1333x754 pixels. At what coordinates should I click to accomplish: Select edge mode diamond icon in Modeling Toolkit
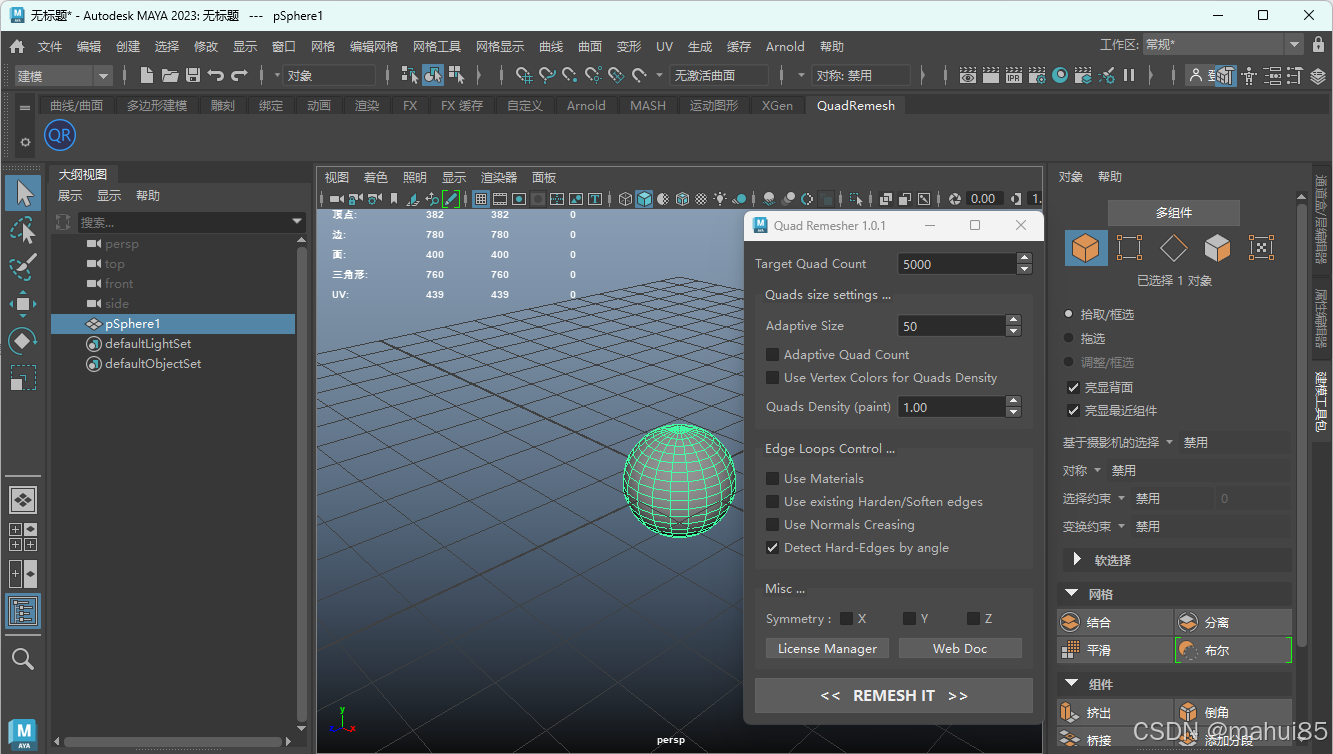(x=1173, y=247)
